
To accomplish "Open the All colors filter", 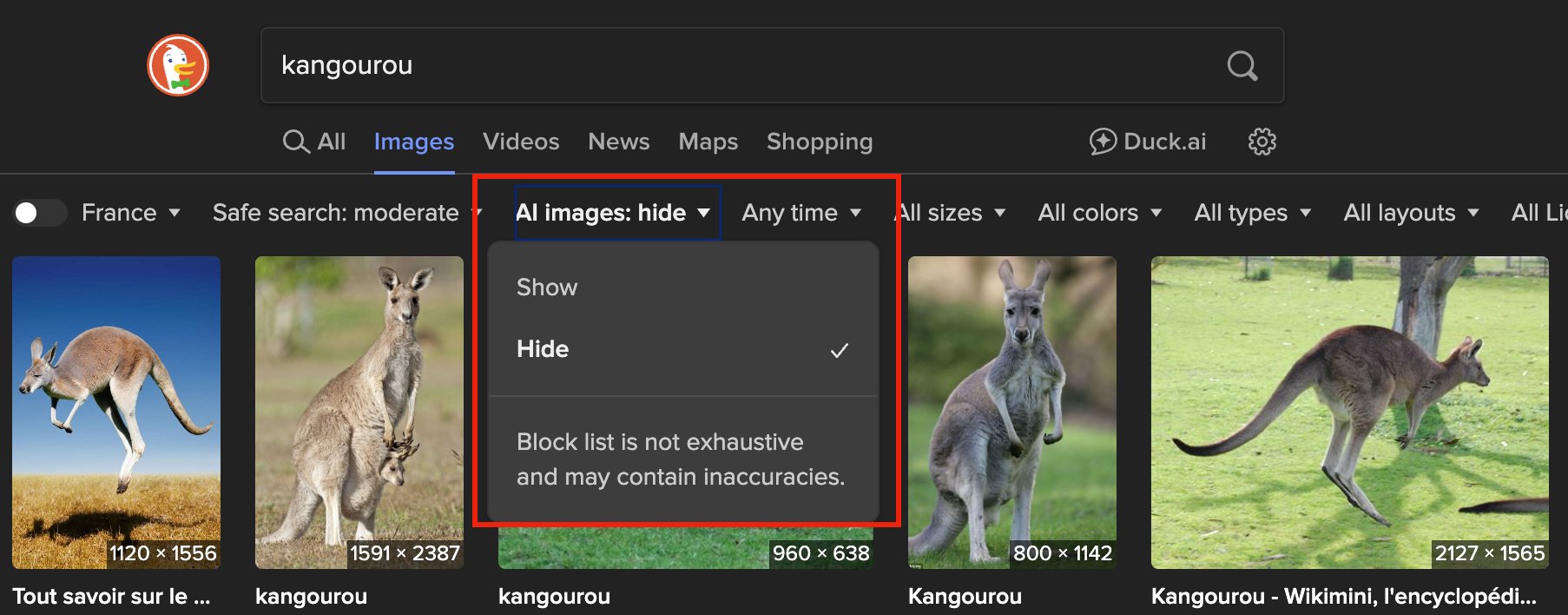I will point(1100,213).
